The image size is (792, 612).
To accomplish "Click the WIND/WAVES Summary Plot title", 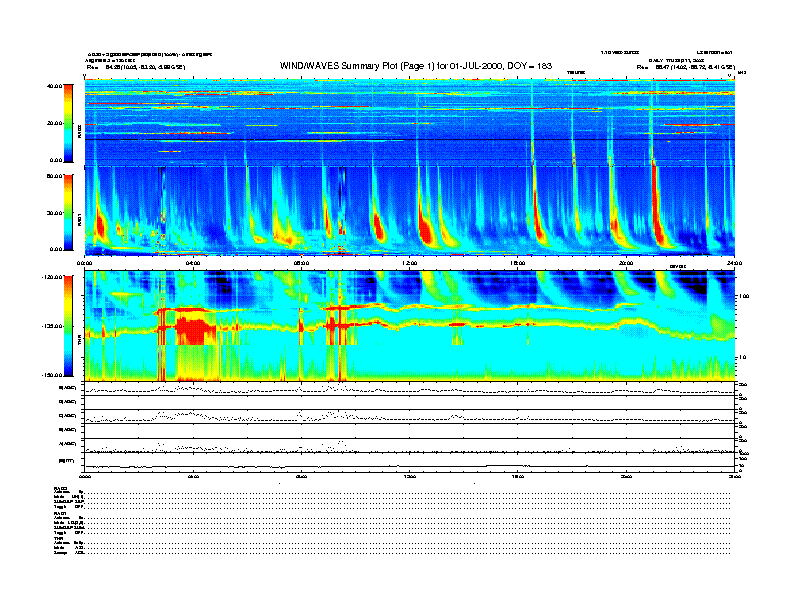I will (x=416, y=66).
